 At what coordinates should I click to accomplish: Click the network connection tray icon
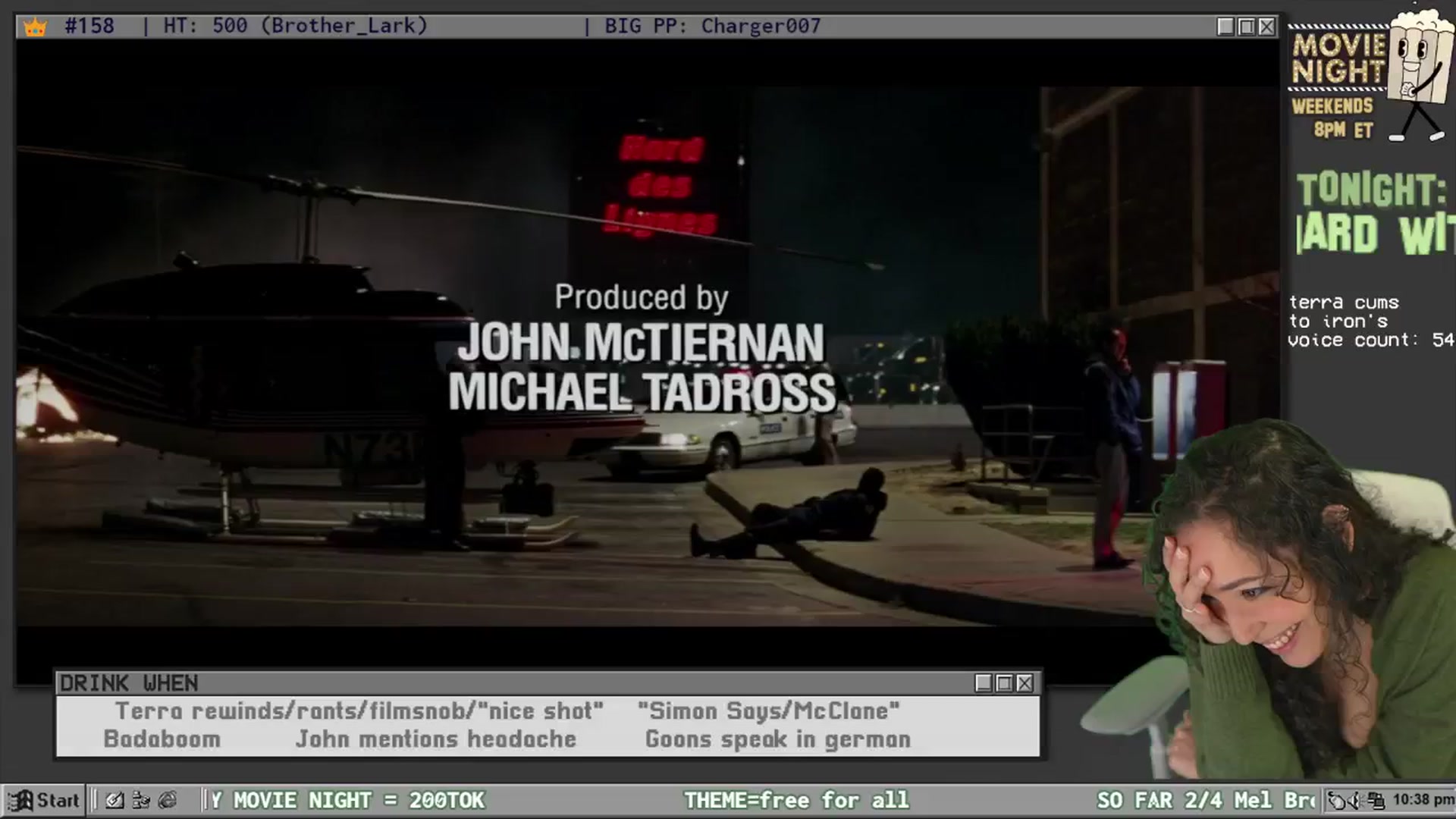[1376, 800]
